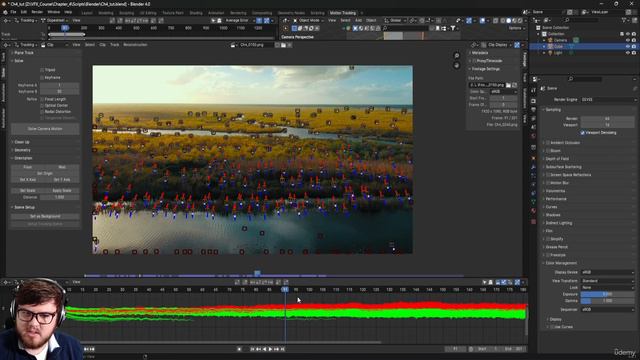Expand the Depth of Field section
The height and width of the screenshot is (360, 640).
click(557, 159)
